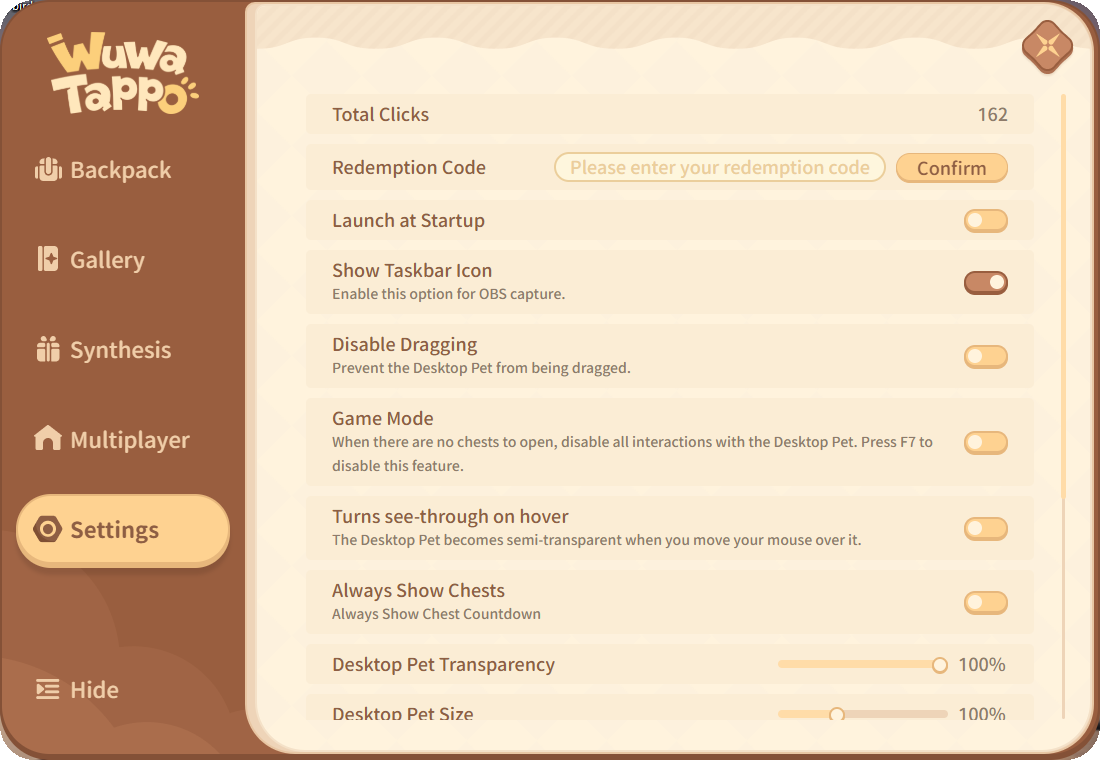Click the 'Enable this option for OBS capture.' text
This screenshot has width=1100, height=760.
coord(448,294)
